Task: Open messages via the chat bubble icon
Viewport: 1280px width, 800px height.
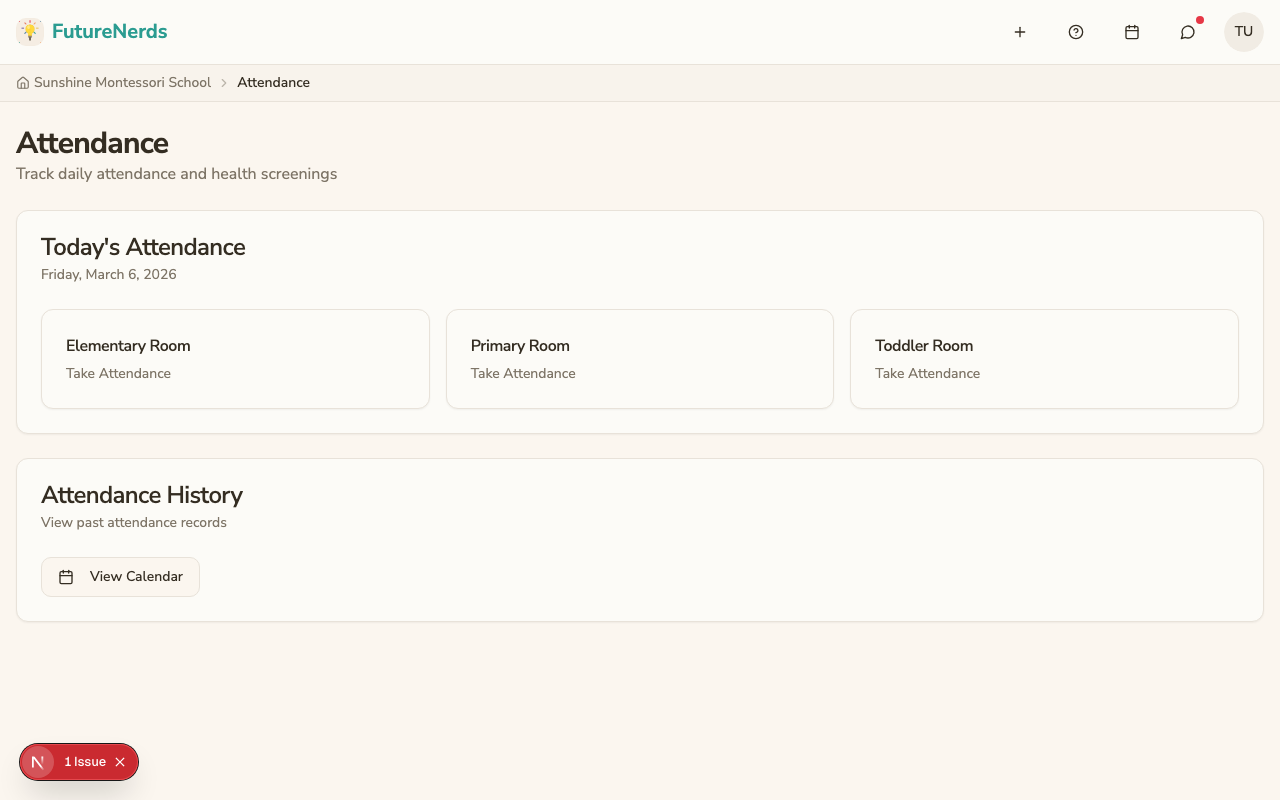Action: 1187,32
